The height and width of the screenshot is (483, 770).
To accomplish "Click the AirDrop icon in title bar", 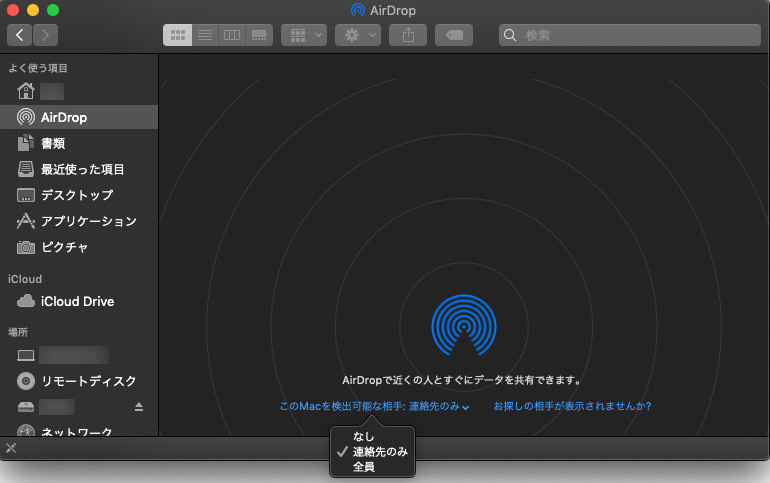I will (358, 10).
